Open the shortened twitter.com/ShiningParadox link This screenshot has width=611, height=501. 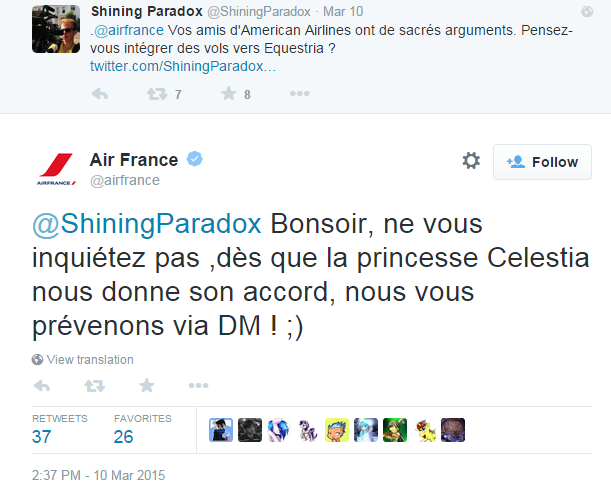[x=183, y=66]
